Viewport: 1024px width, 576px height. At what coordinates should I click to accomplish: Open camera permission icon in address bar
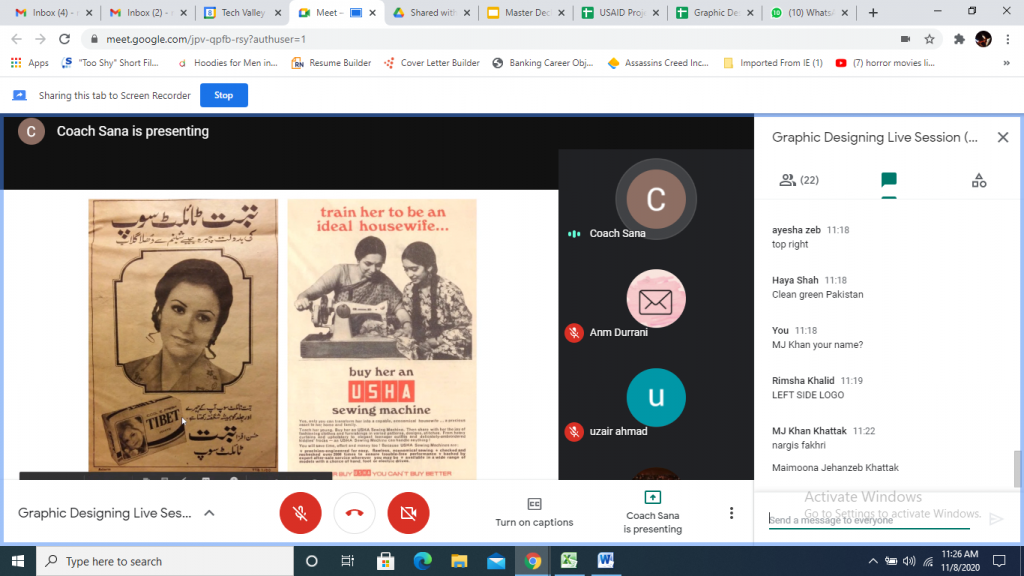(x=905, y=39)
